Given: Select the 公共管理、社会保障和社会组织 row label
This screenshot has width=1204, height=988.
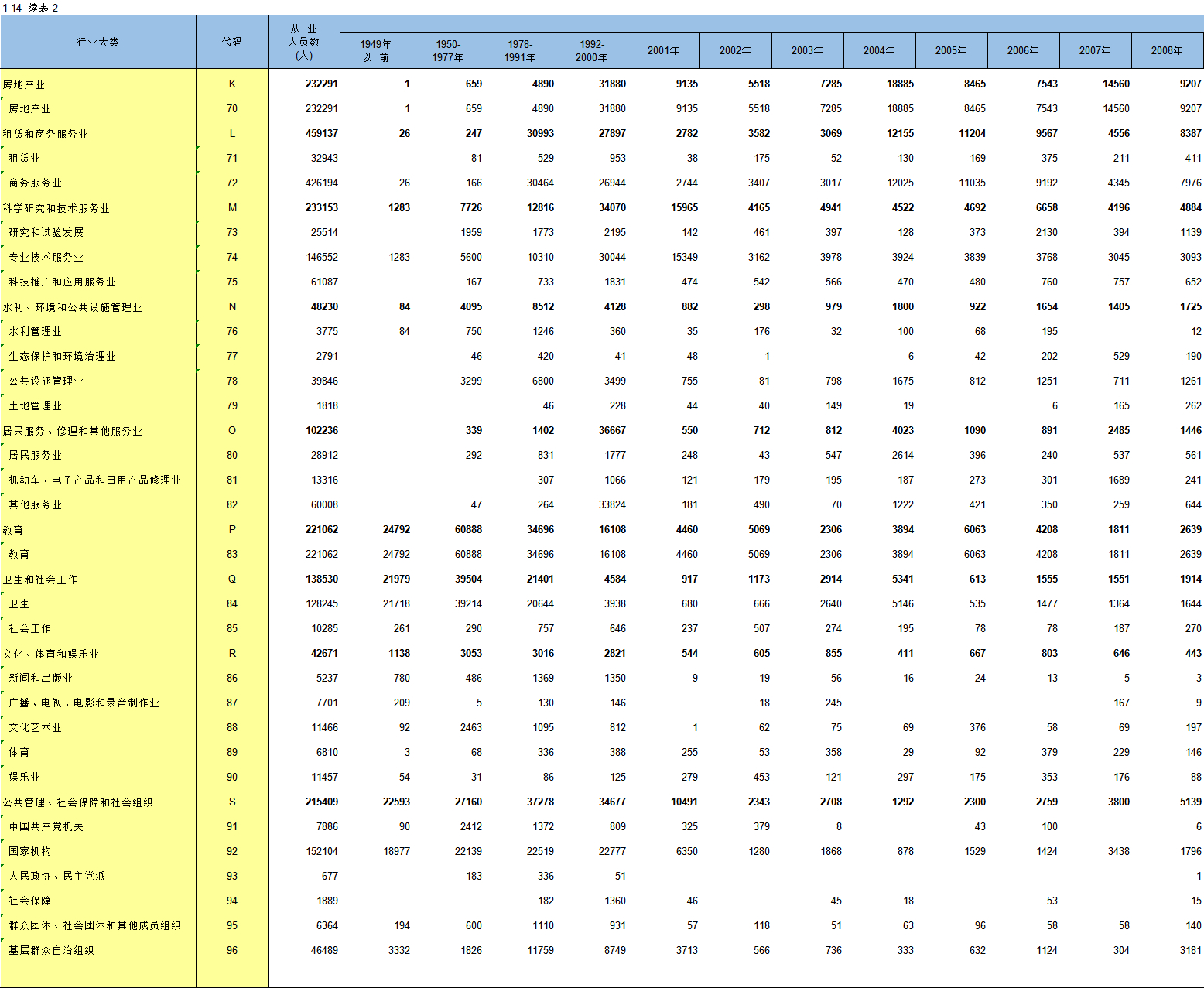Looking at the screenshot, I should coord(78,802).
